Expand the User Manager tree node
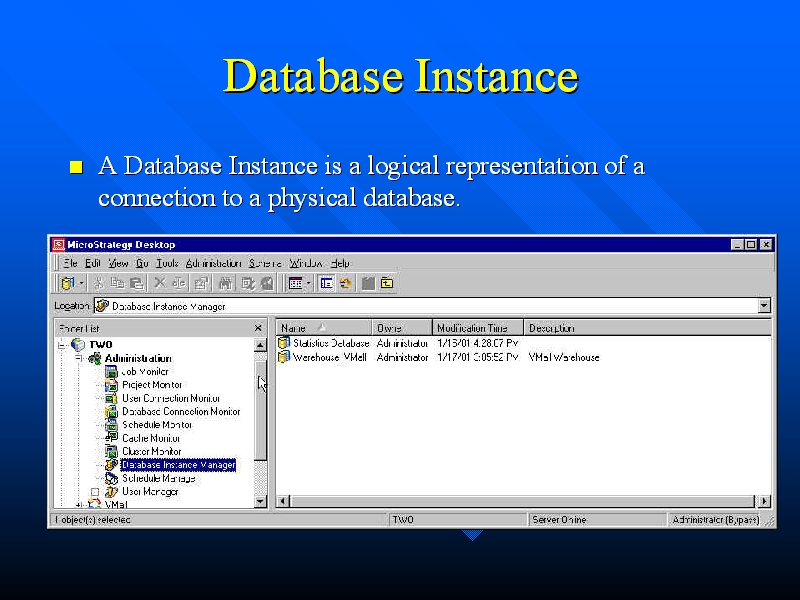 pyautogui.click(x=96, y=492)
